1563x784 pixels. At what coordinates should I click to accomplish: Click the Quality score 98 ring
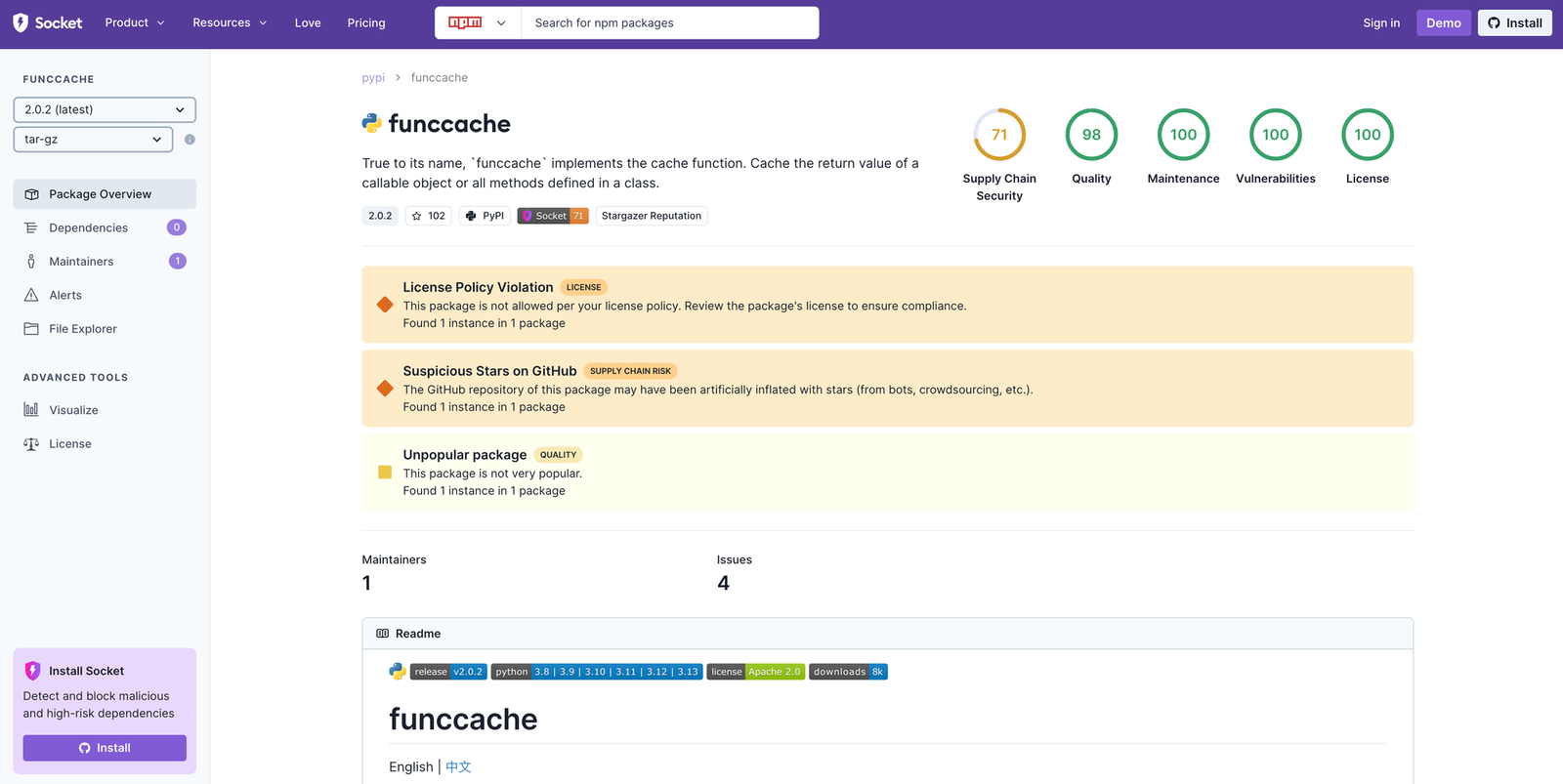[1091, 135]
